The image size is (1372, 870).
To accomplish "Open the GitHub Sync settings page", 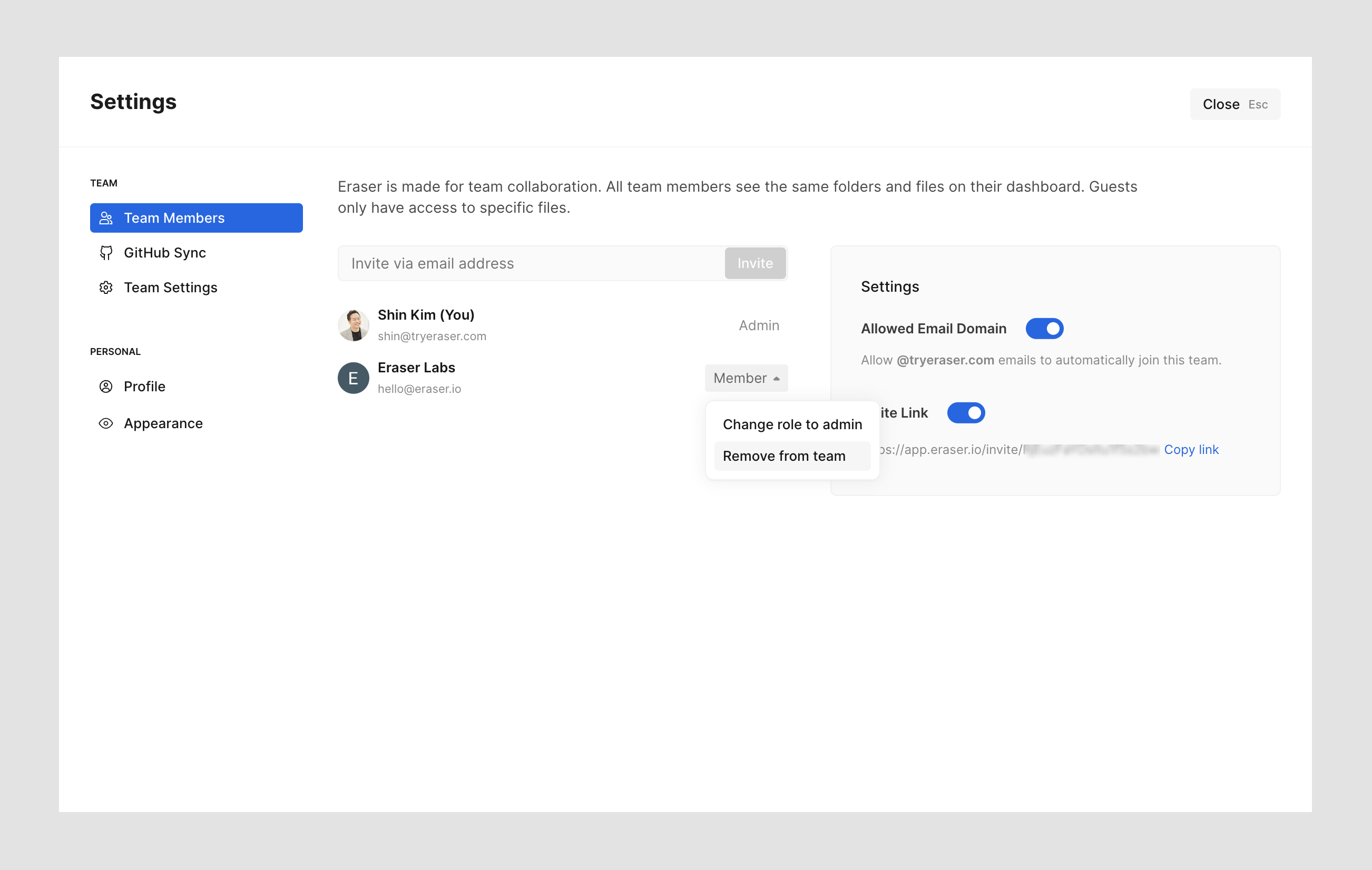I will (165, 253).
